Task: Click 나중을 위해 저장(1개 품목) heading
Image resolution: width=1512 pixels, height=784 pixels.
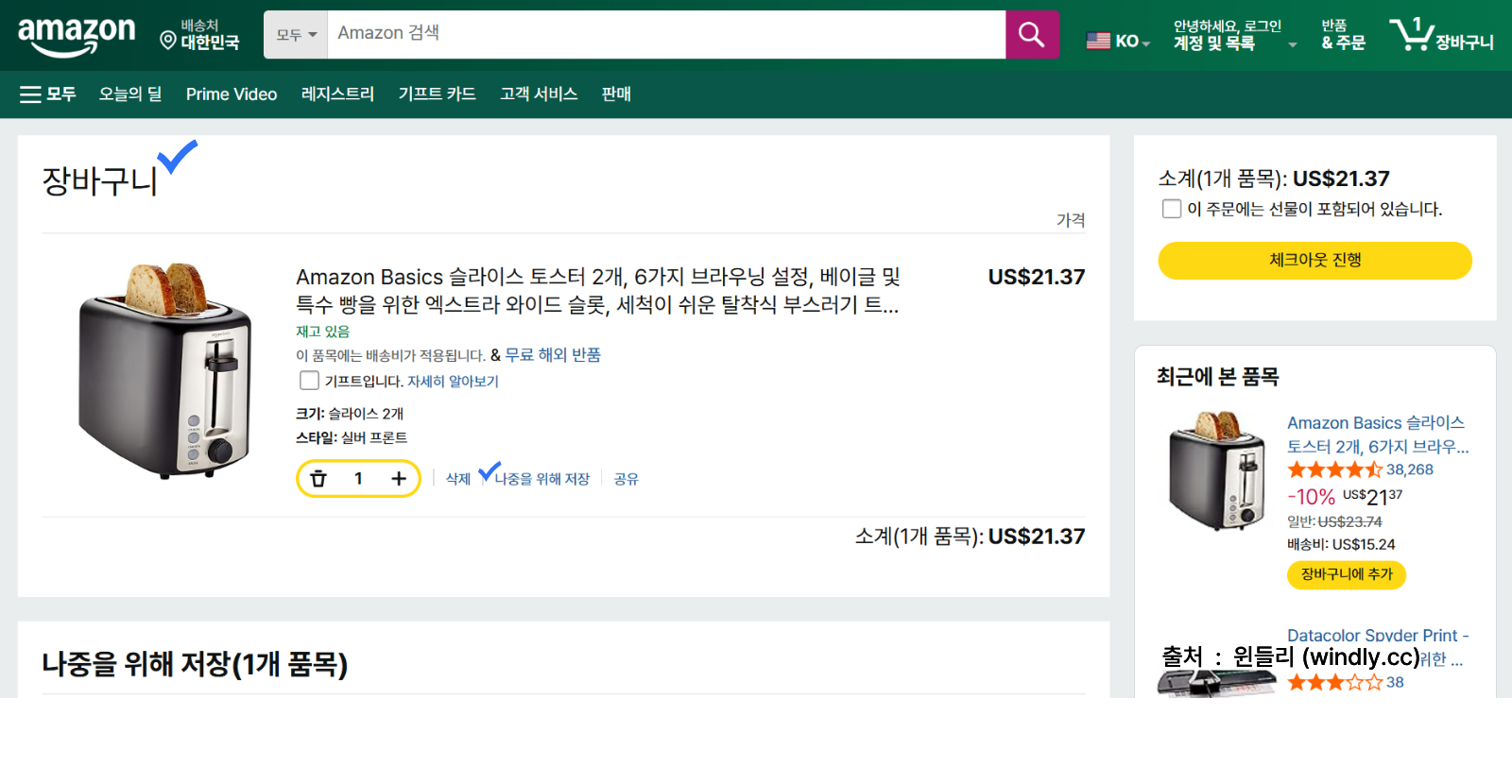Action: pyautogui.click(x=195, y=664)
